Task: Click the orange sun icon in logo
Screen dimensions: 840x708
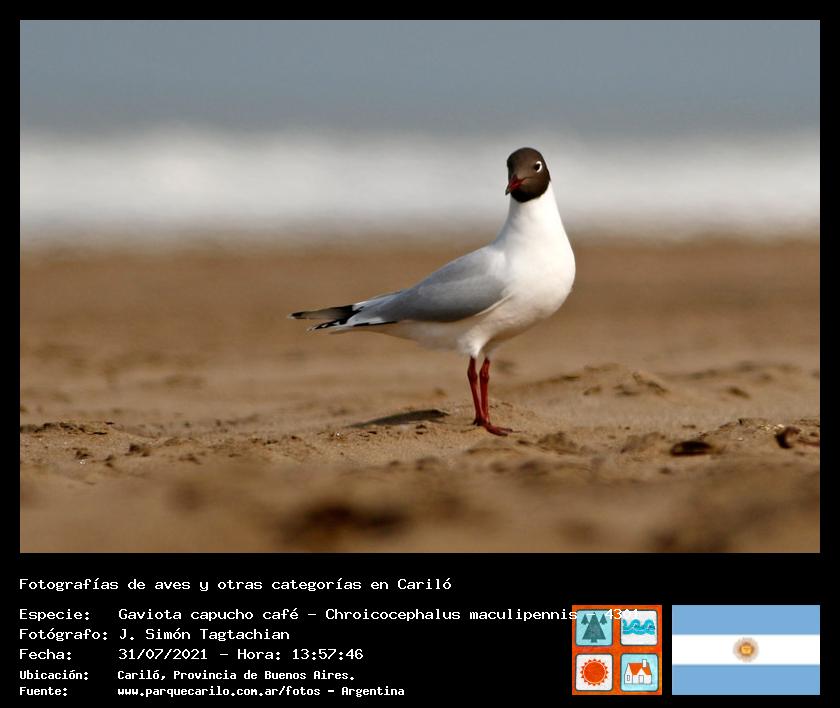Action: pos(594,671)
